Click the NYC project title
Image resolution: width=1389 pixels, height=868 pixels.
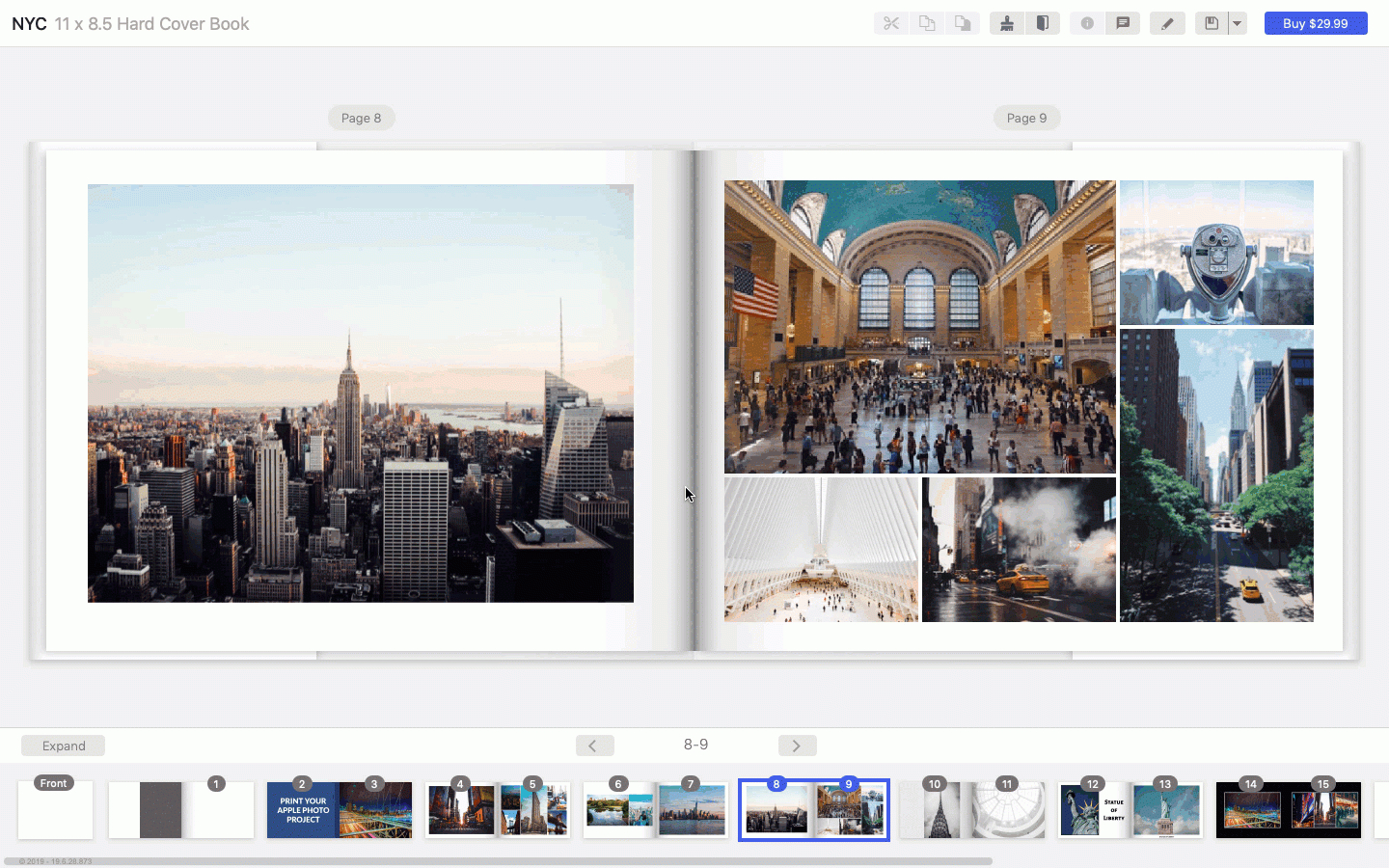[29, 24]
